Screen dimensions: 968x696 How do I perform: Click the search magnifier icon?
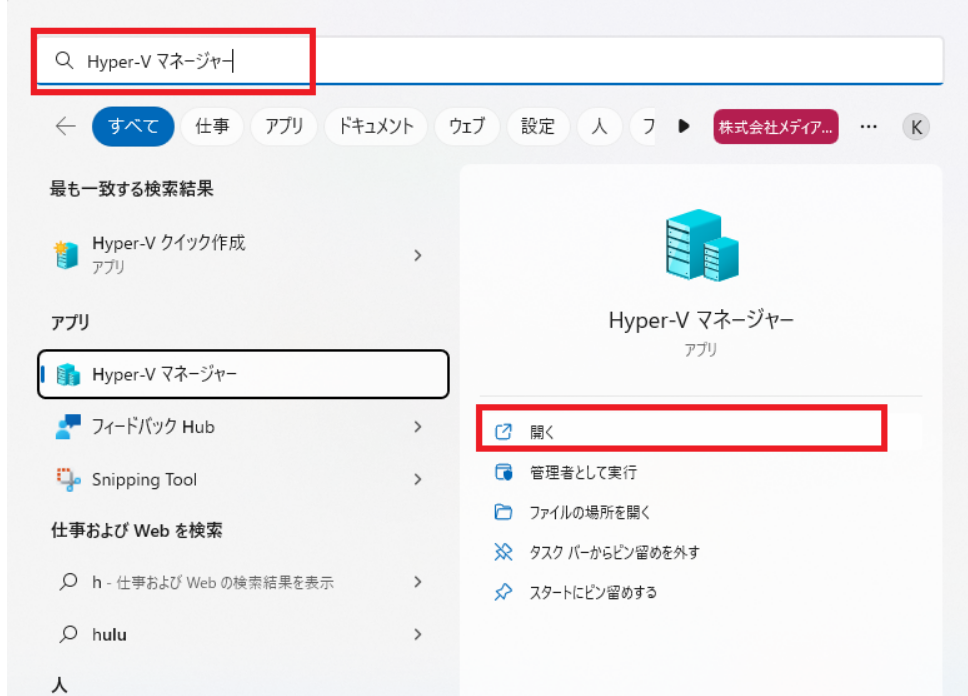coord(65,61)
